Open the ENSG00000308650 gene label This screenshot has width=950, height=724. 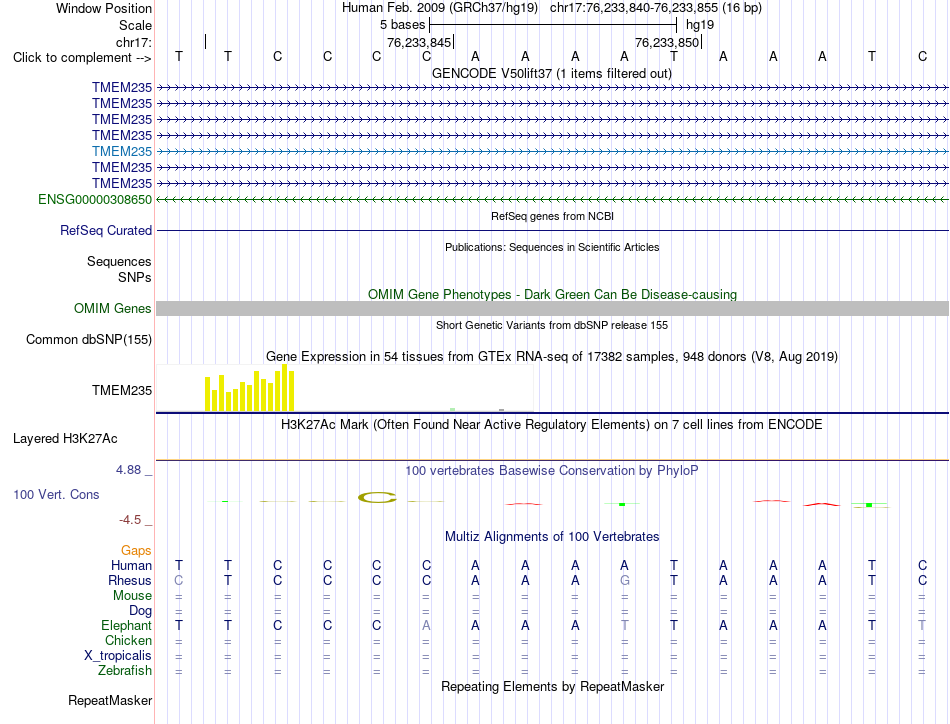tap(95, 199)
